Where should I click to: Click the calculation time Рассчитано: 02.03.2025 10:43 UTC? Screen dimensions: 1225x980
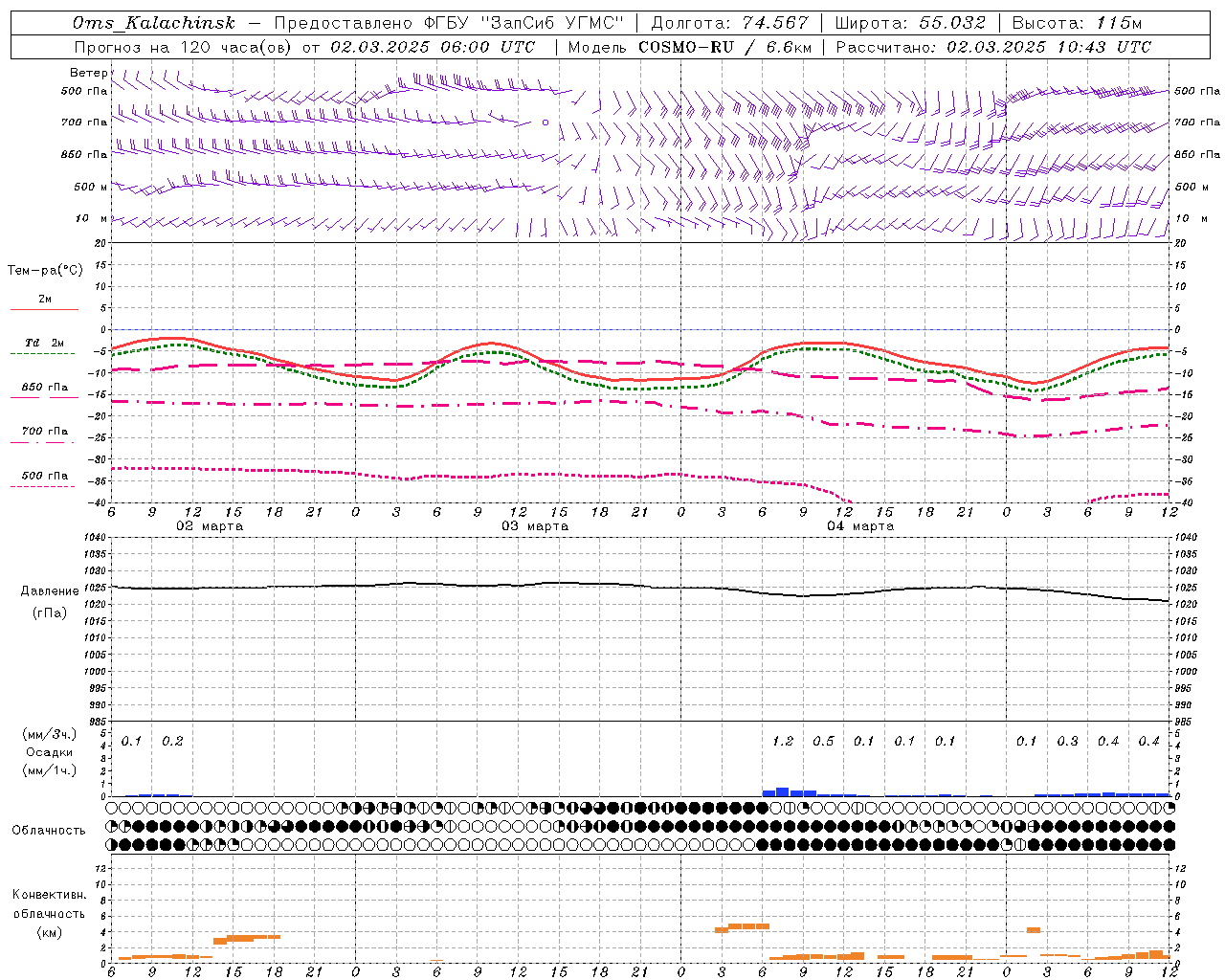click(x=993, y=47)
